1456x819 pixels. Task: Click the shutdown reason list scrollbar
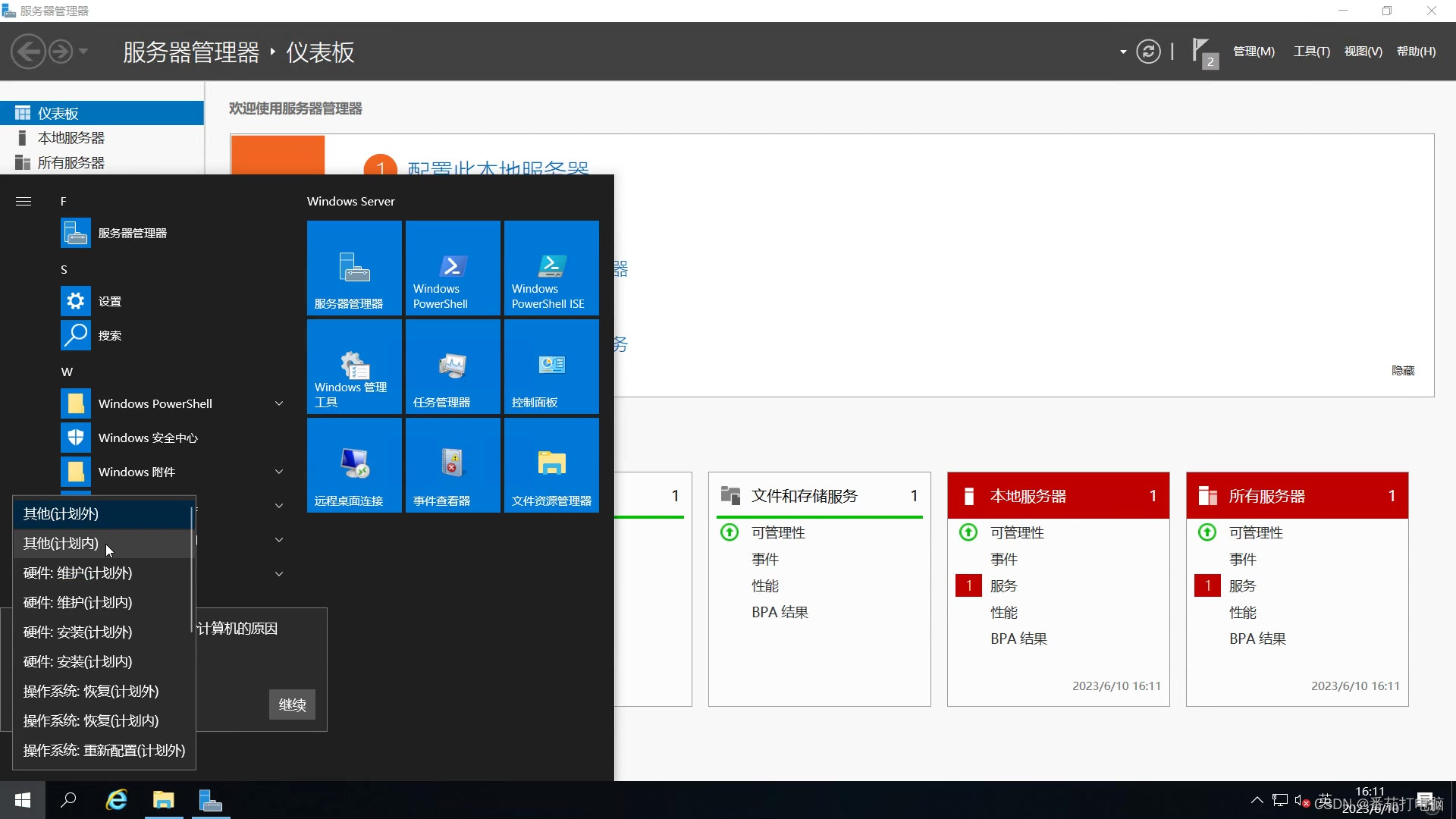tap(193, 570)
